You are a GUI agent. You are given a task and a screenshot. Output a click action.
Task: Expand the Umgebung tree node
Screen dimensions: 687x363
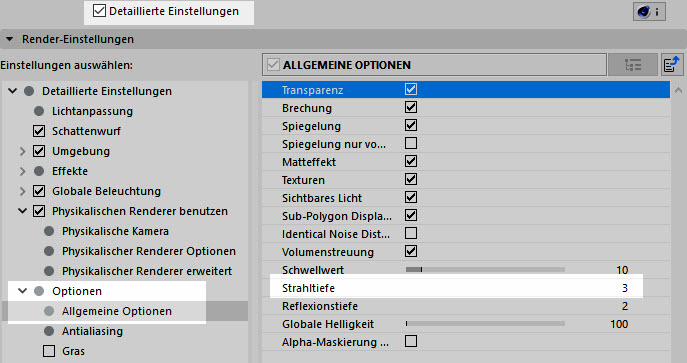point(22,152)
